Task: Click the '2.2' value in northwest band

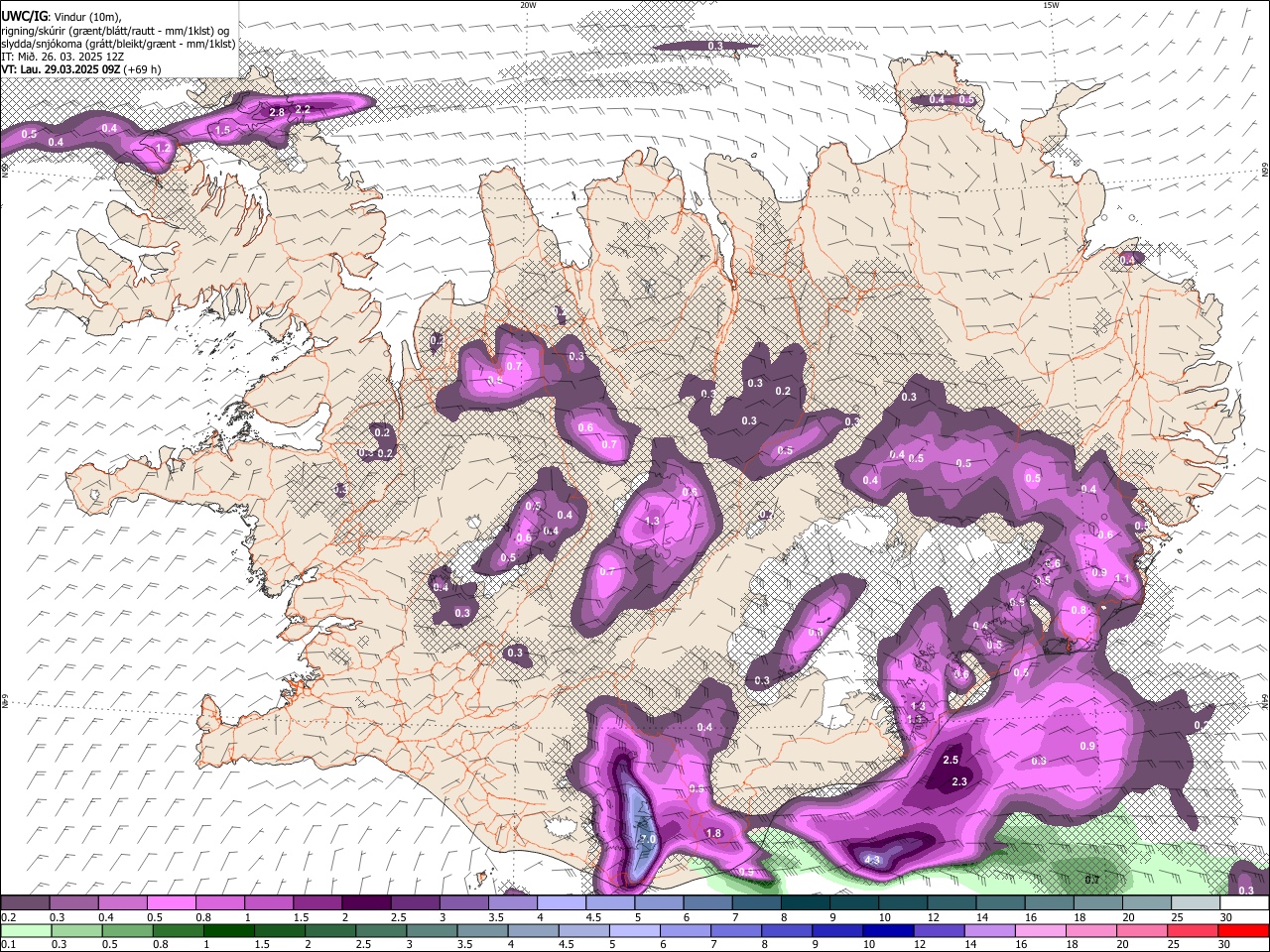Action: click(x=304, y=109)
